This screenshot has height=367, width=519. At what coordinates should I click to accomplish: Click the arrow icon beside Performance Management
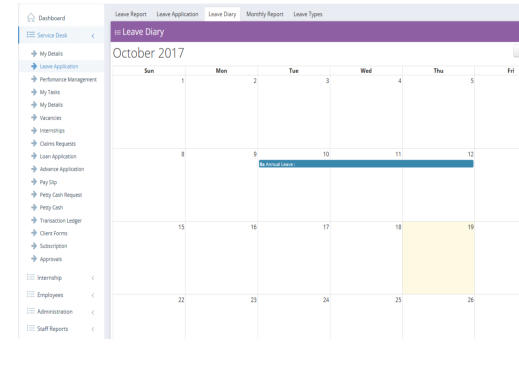point(34,79)
